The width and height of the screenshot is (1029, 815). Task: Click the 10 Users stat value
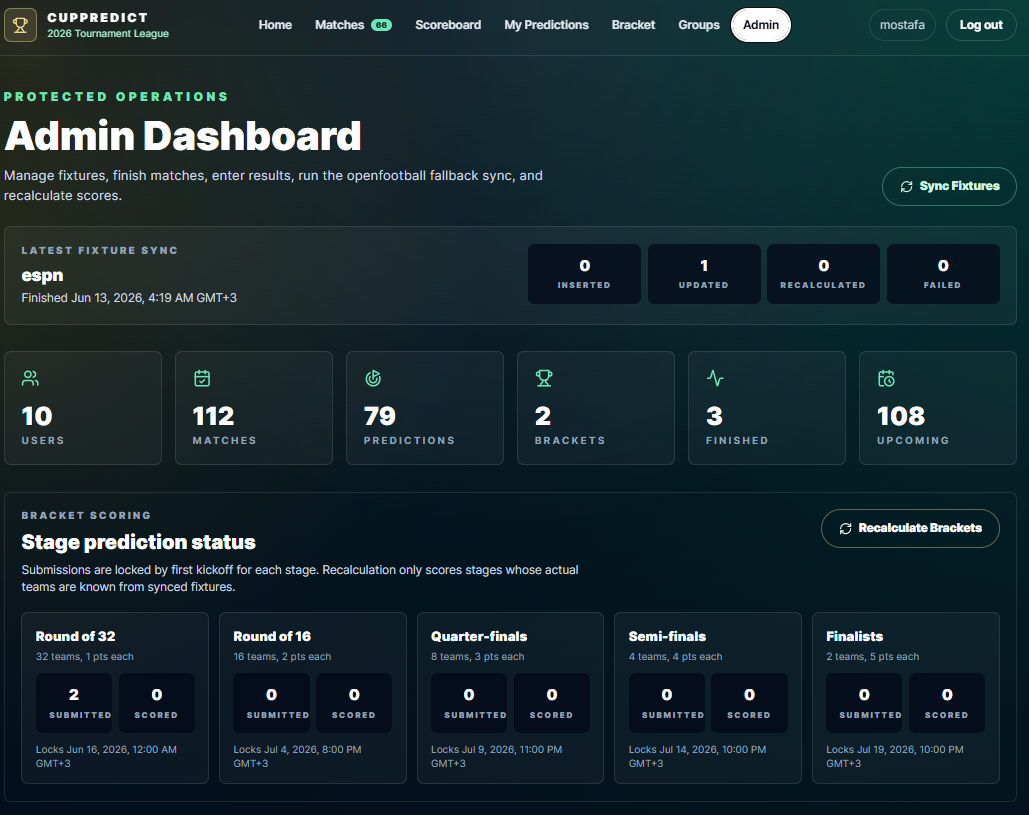tap(37, 416)
